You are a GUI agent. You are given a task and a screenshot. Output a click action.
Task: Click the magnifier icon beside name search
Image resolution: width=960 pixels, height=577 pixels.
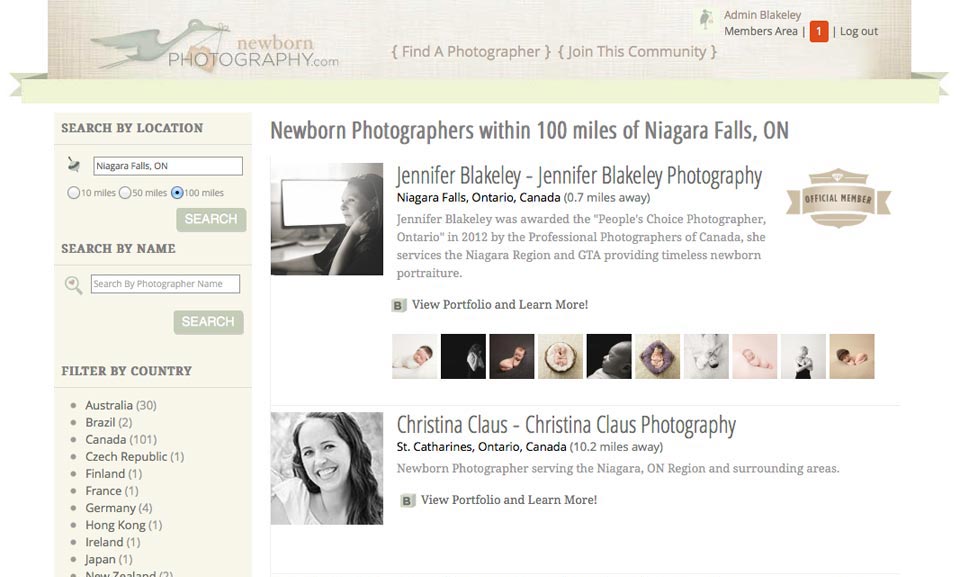pyautogui.click(x=73, y=285)
